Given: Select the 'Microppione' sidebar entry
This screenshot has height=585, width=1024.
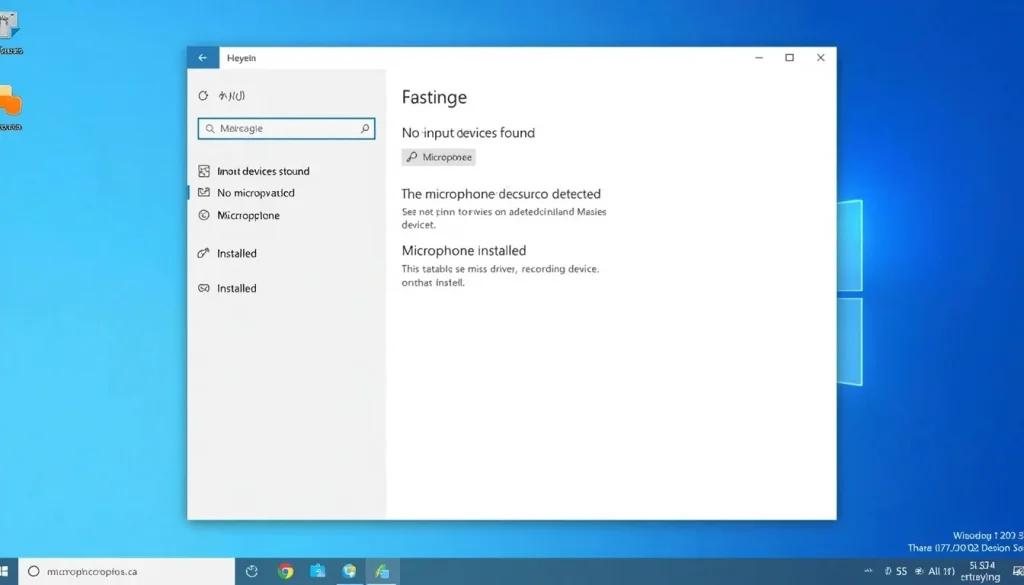Looking at the screenshot, I should click(248, 215).
